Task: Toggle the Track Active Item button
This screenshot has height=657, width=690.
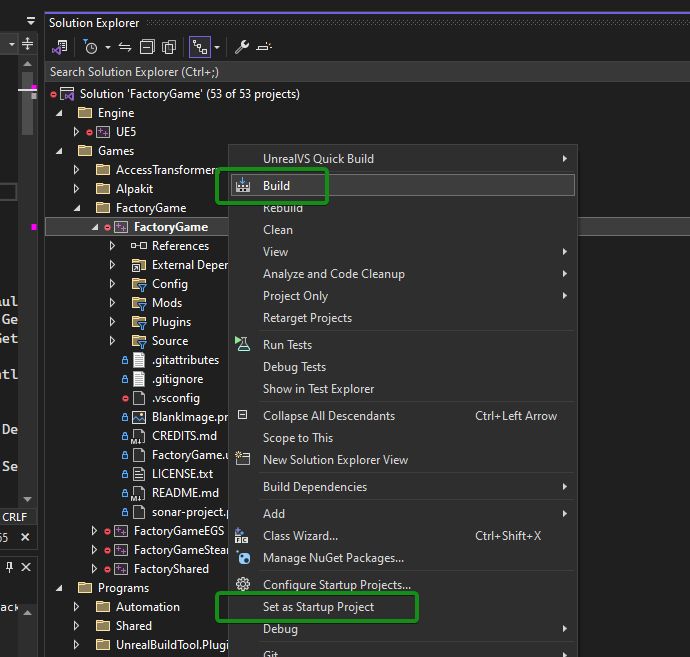Action: [200, 47]
